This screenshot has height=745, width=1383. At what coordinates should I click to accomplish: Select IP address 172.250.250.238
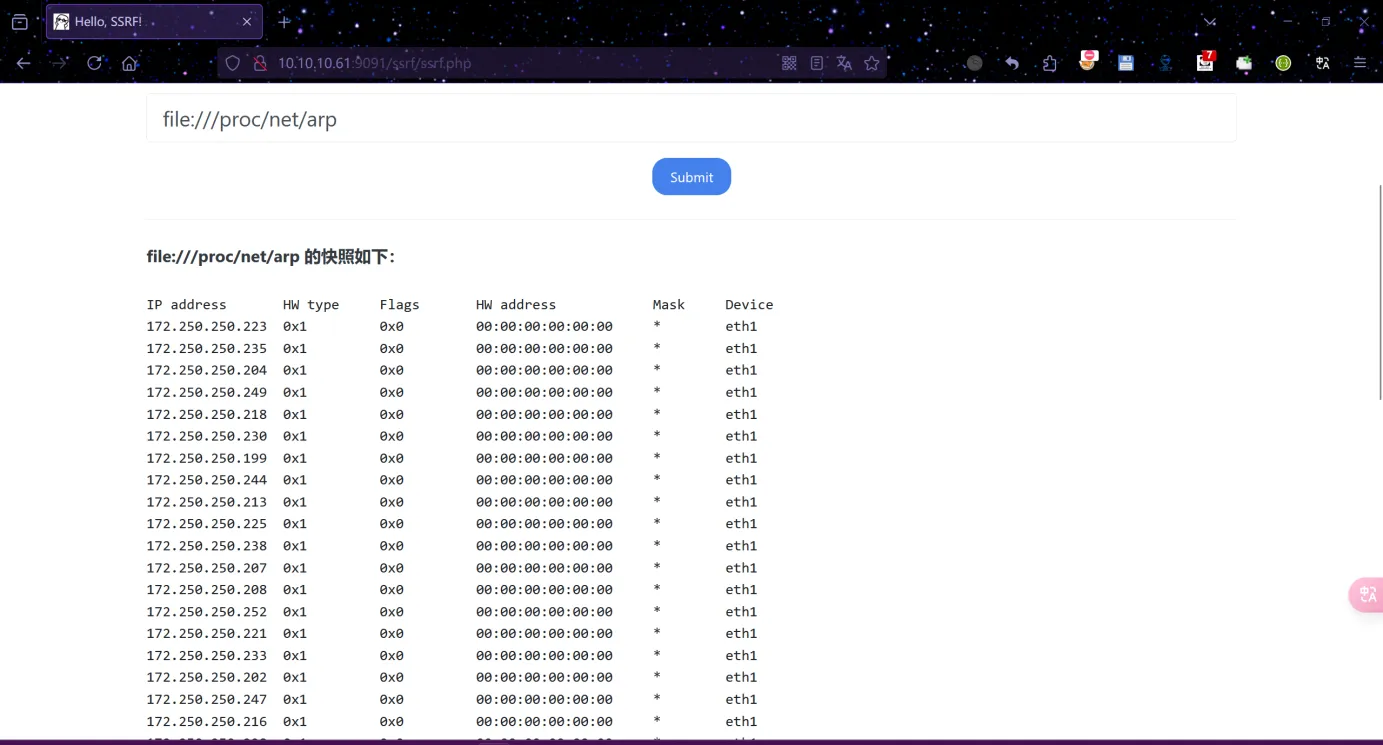207,545
